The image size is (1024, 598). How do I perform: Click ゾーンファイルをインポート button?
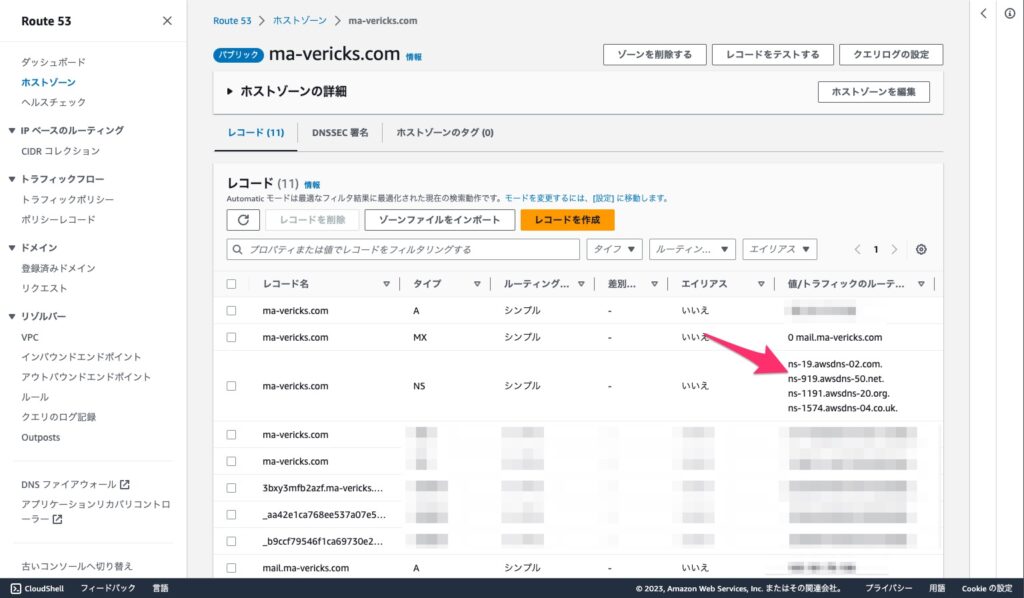(x=440, y=220)
